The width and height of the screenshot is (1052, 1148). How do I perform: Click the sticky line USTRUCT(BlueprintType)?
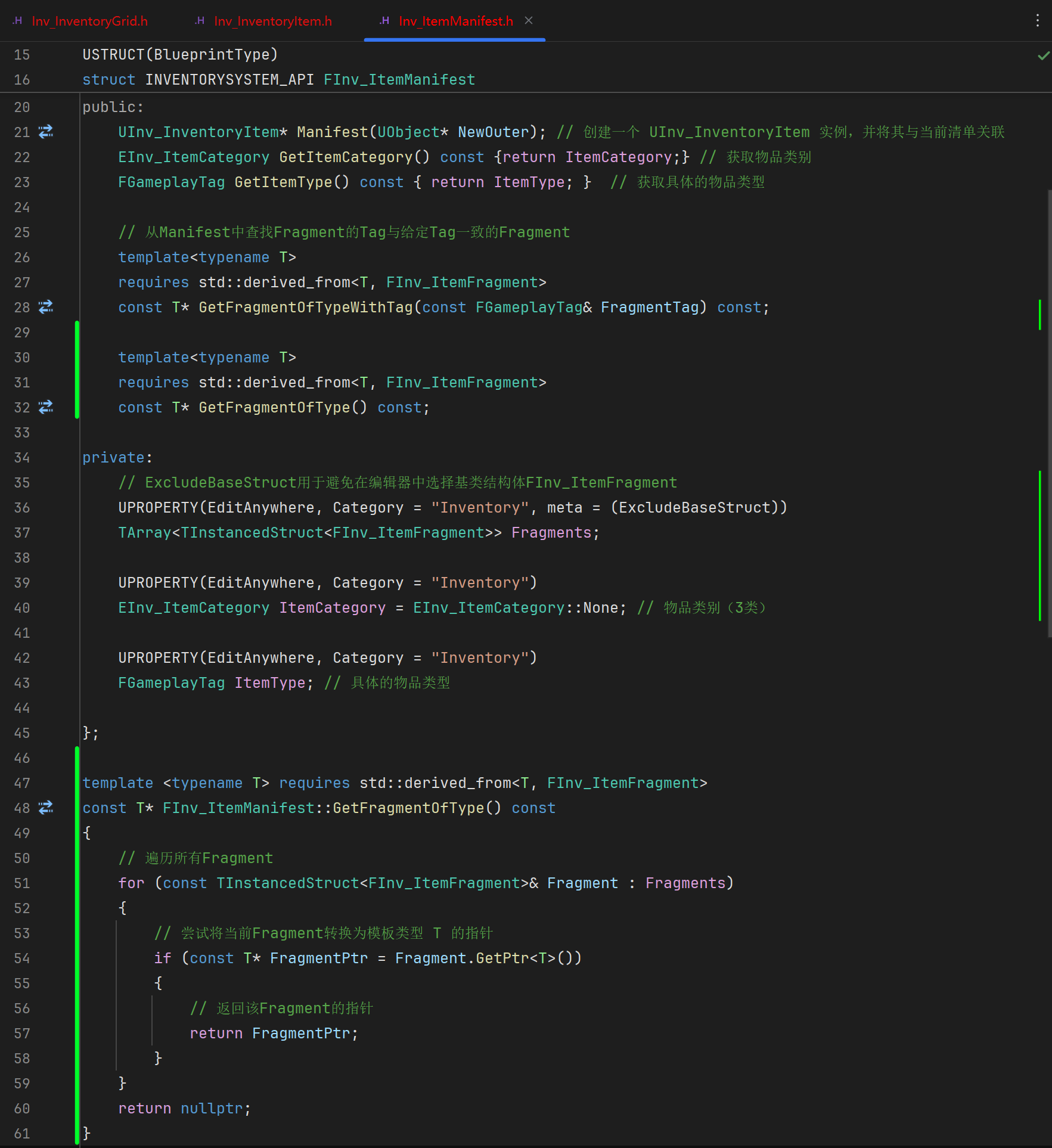point(180,55)
